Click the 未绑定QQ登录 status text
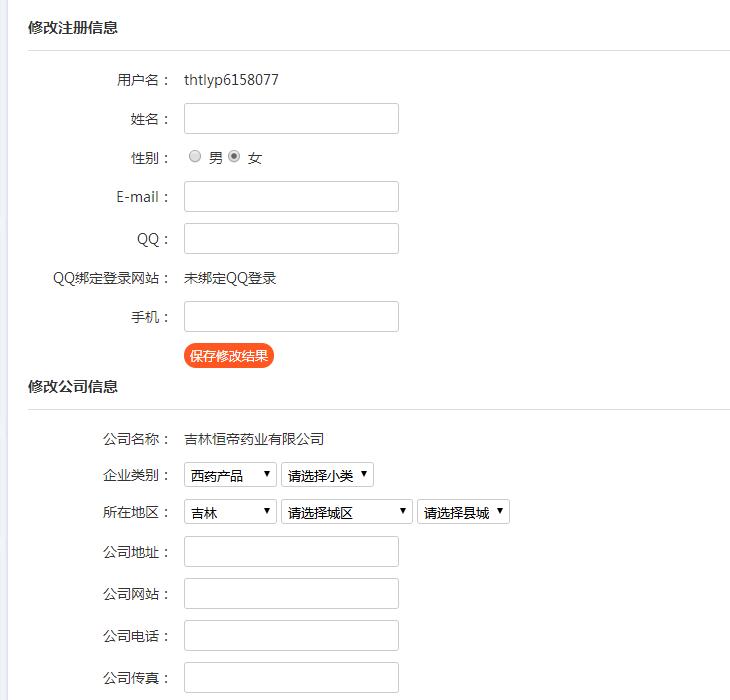The width and height of the screenshot is (730, 700). (230, 278)
